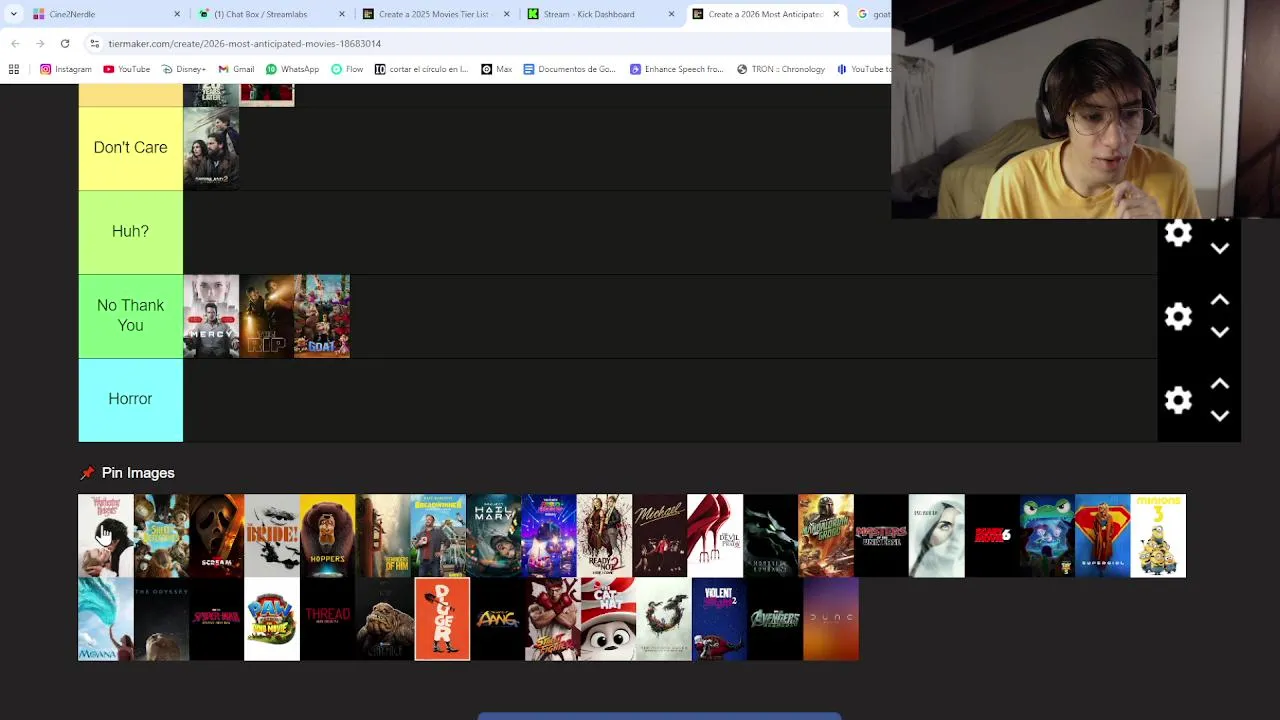
Task: Open the 'cortar el círculo' bookmark
Action: coord(421,69)
